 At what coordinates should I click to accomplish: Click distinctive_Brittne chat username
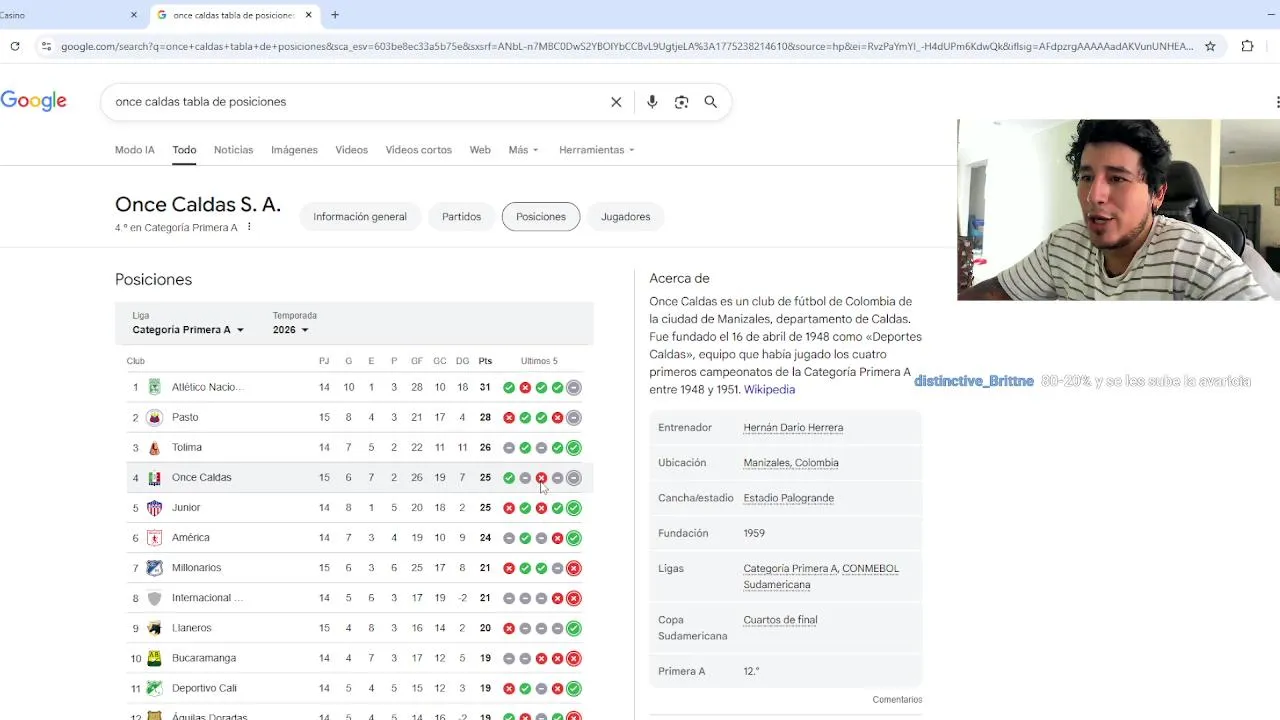pyautogui.click(x=974, y=381)
